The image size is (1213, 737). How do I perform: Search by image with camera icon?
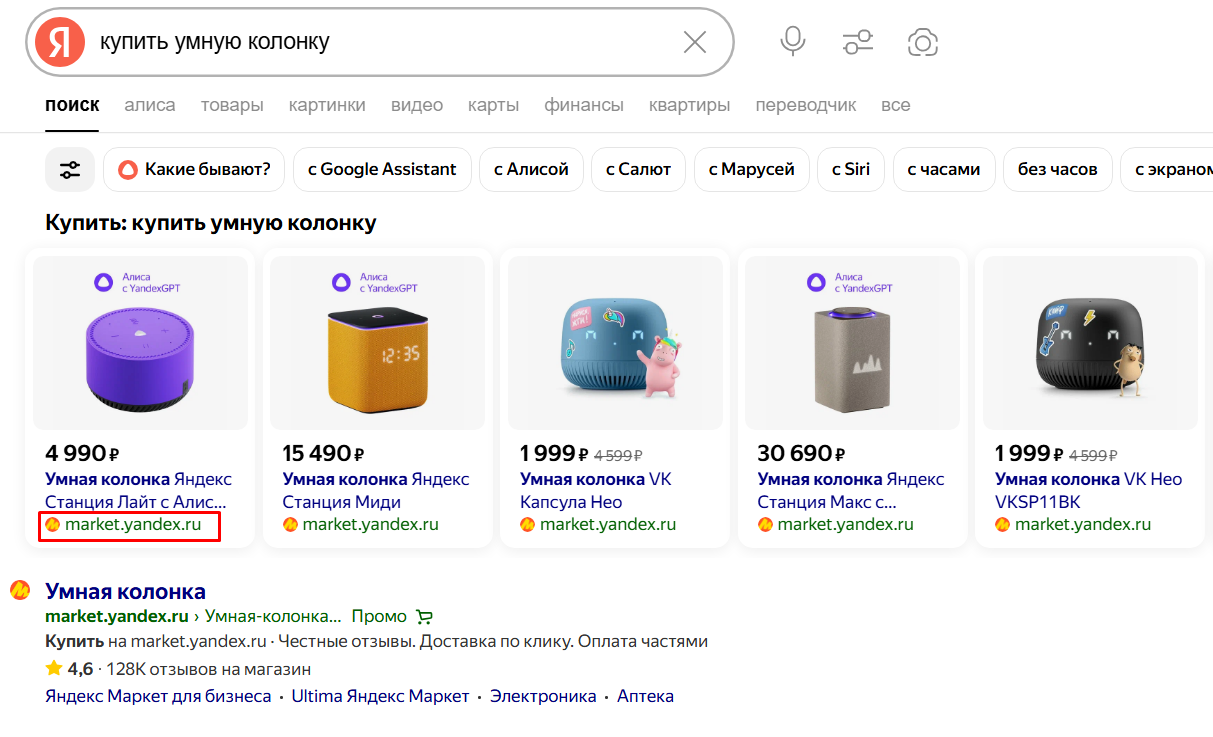(922, 42)
